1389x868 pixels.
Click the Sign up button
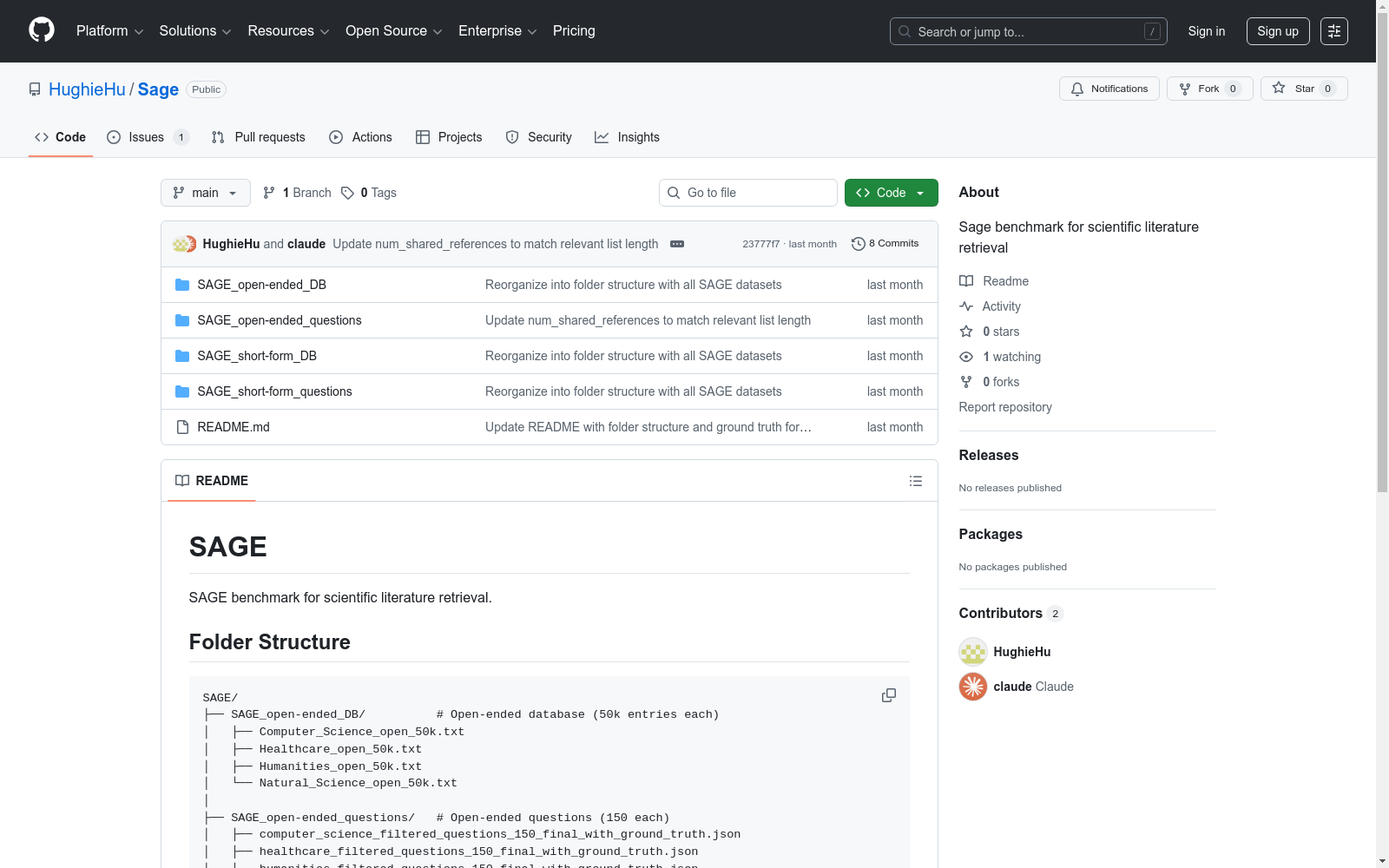(x=1278, y=31)
